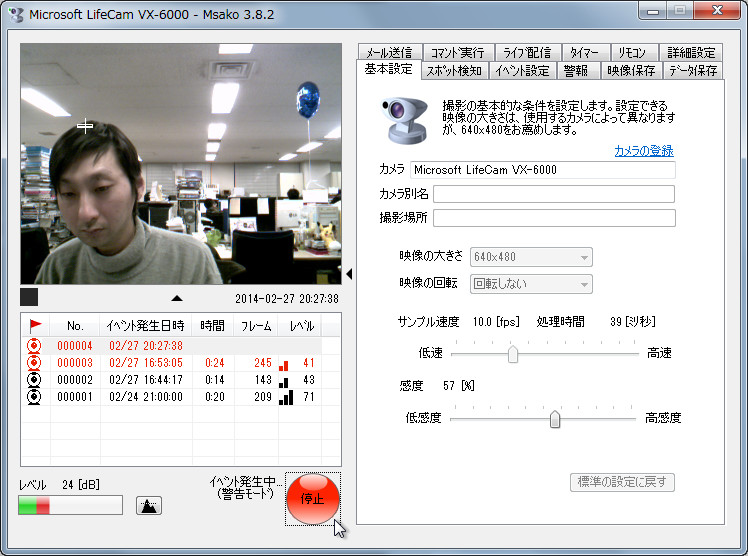The height and width of the screenshot is (556, 748).
Task: Open the タイマー tab
Action: 585,52
